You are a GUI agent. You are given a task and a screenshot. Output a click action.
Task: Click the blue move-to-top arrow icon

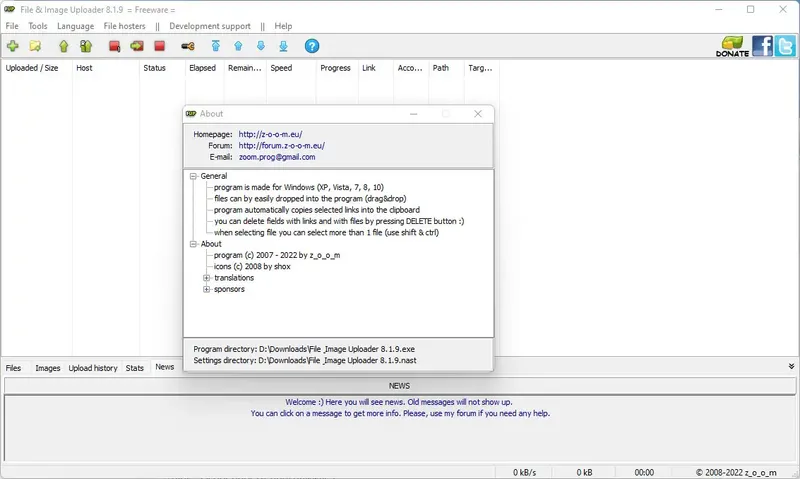[x=216, y=46]
